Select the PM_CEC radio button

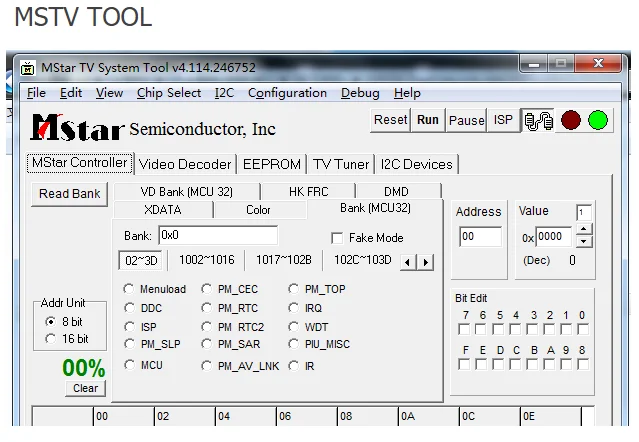207,289
